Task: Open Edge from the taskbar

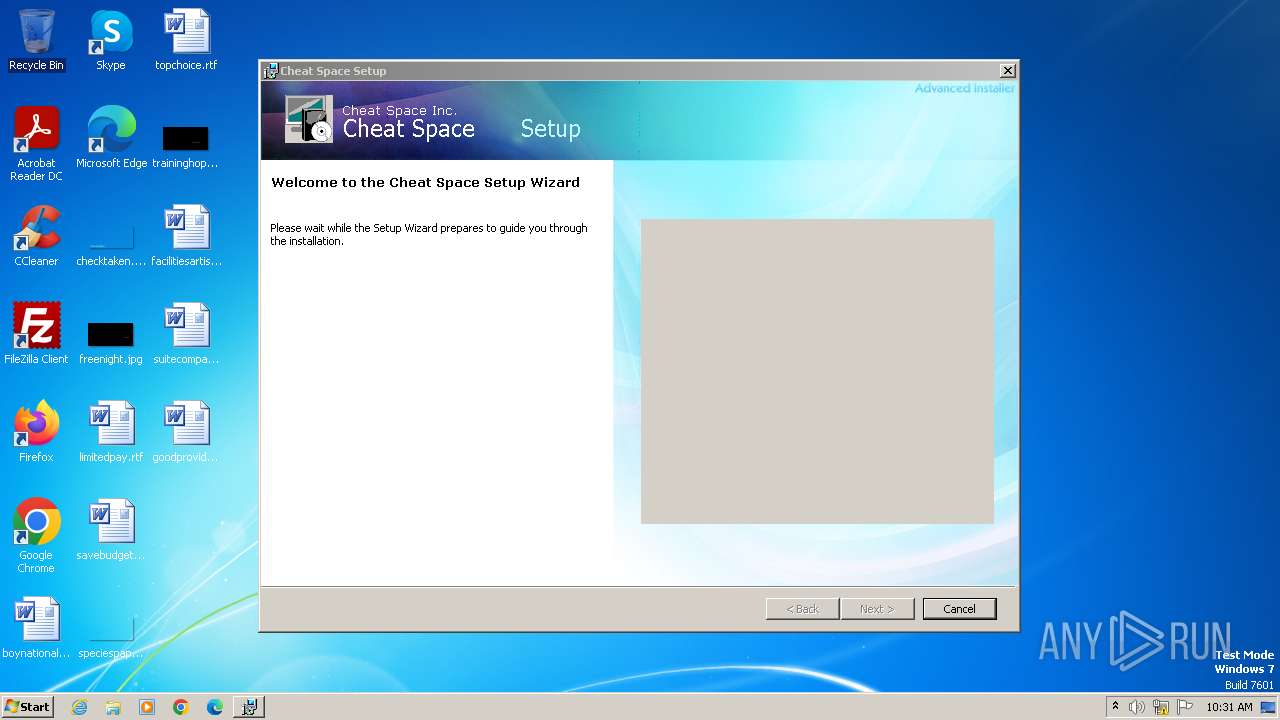Action: [215, 707]
